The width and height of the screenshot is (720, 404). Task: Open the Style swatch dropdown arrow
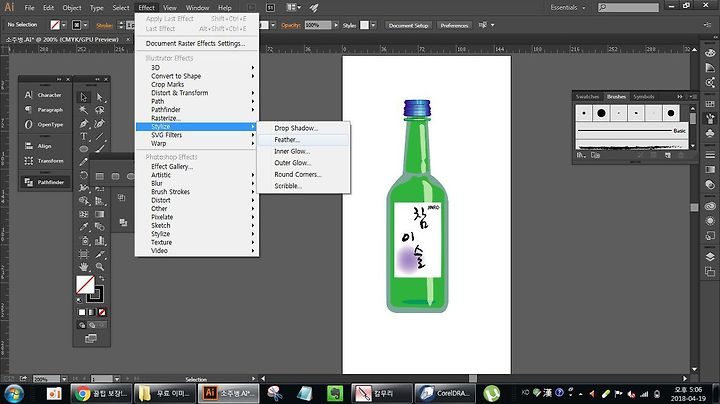point(373,25)
